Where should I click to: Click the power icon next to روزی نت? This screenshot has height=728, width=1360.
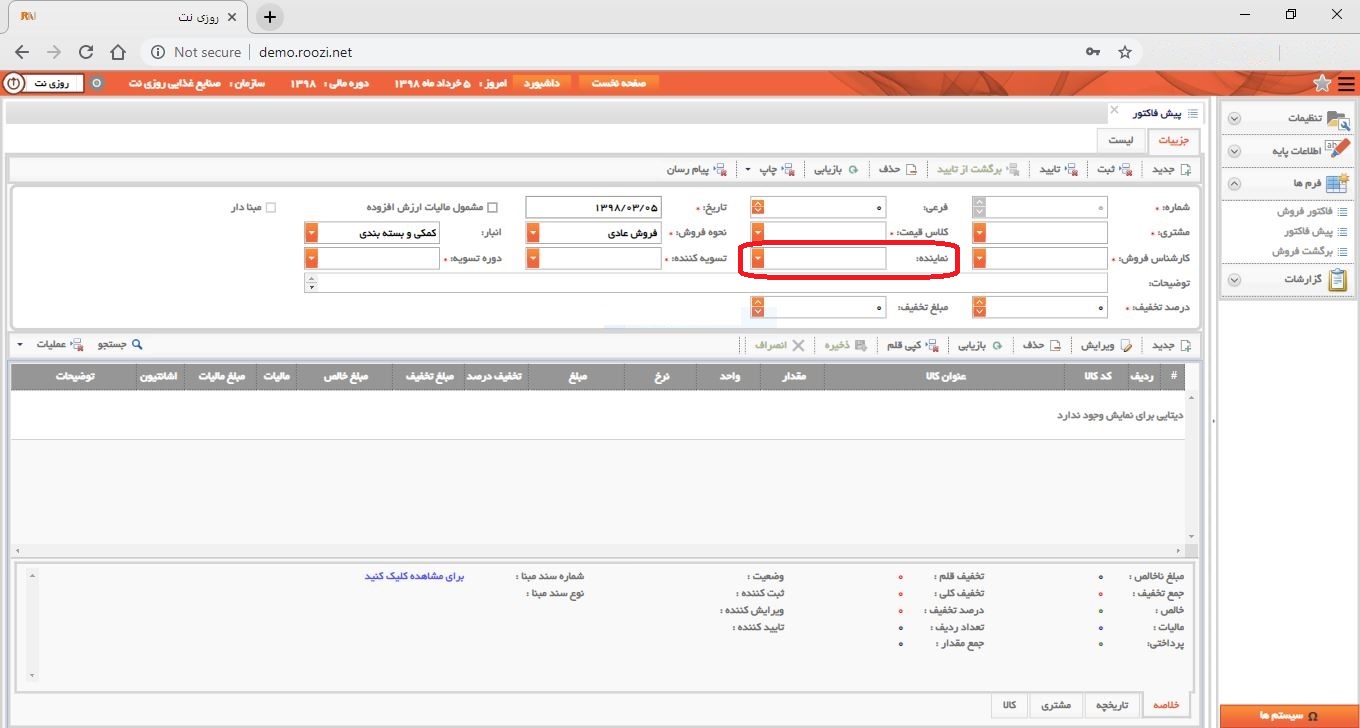14,83
